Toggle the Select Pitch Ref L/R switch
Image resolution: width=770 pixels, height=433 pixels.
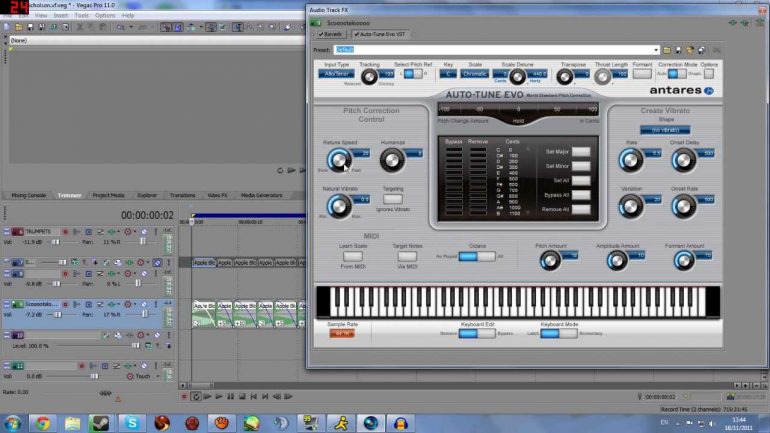tap(413, 74)
